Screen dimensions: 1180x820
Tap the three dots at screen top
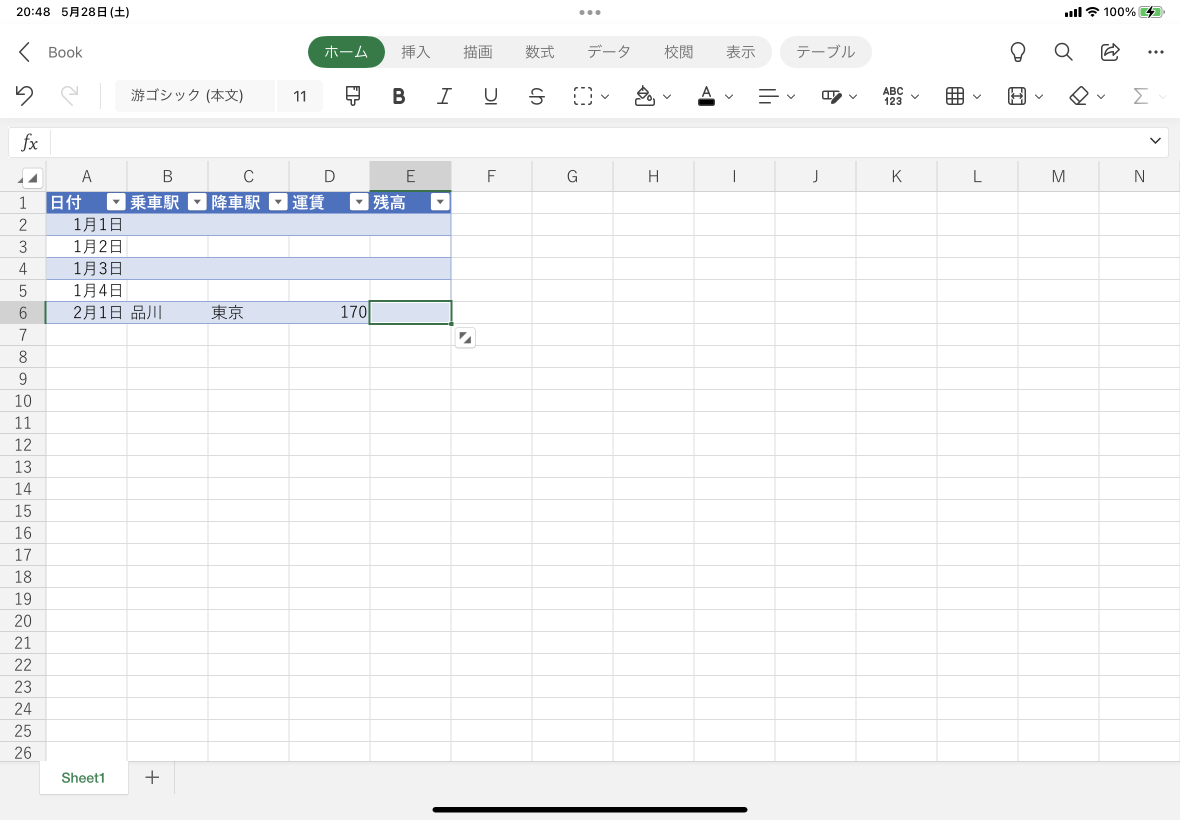pyautogui.click(x=590, y=12)
